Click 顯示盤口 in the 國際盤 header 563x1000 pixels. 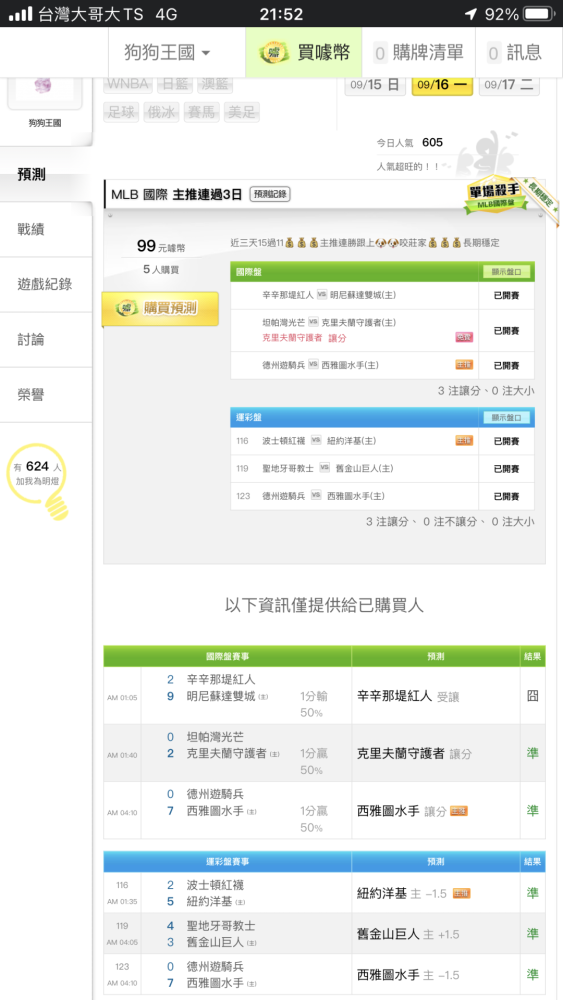[x=507, y=272]
